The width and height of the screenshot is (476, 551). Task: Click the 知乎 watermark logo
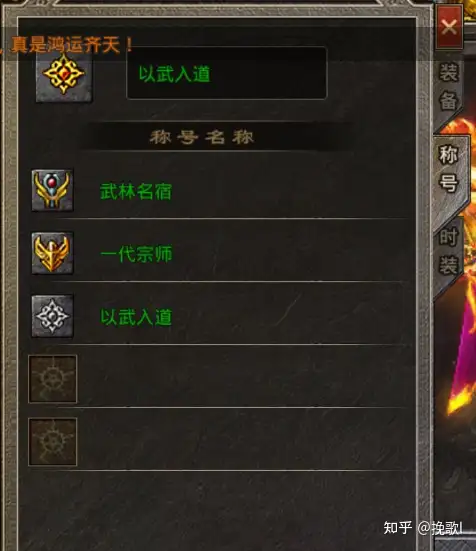tap(398, 528)
